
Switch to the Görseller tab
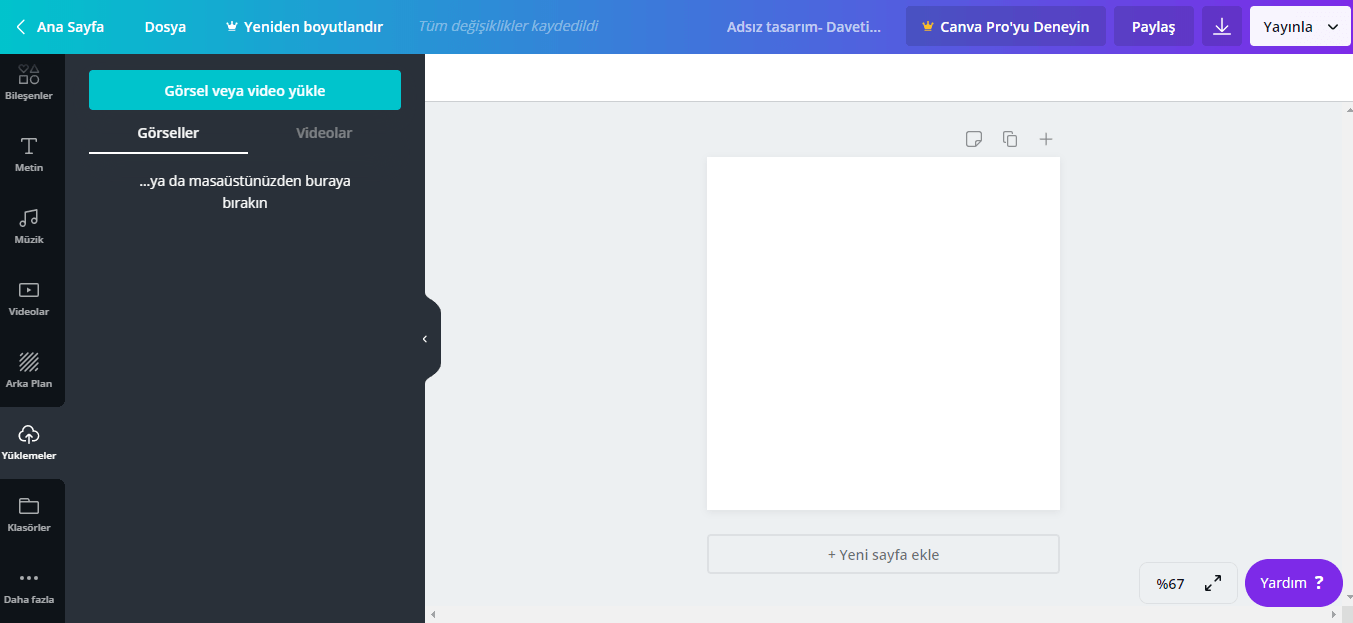click(168, 133)
